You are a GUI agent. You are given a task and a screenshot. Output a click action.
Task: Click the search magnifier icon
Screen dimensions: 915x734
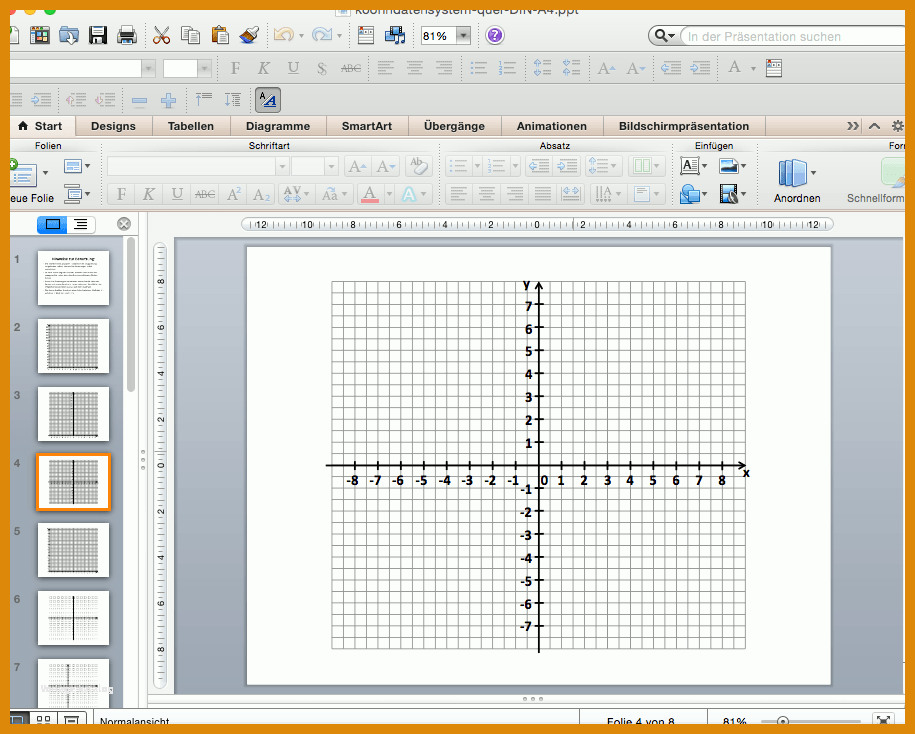pos(661,36)
